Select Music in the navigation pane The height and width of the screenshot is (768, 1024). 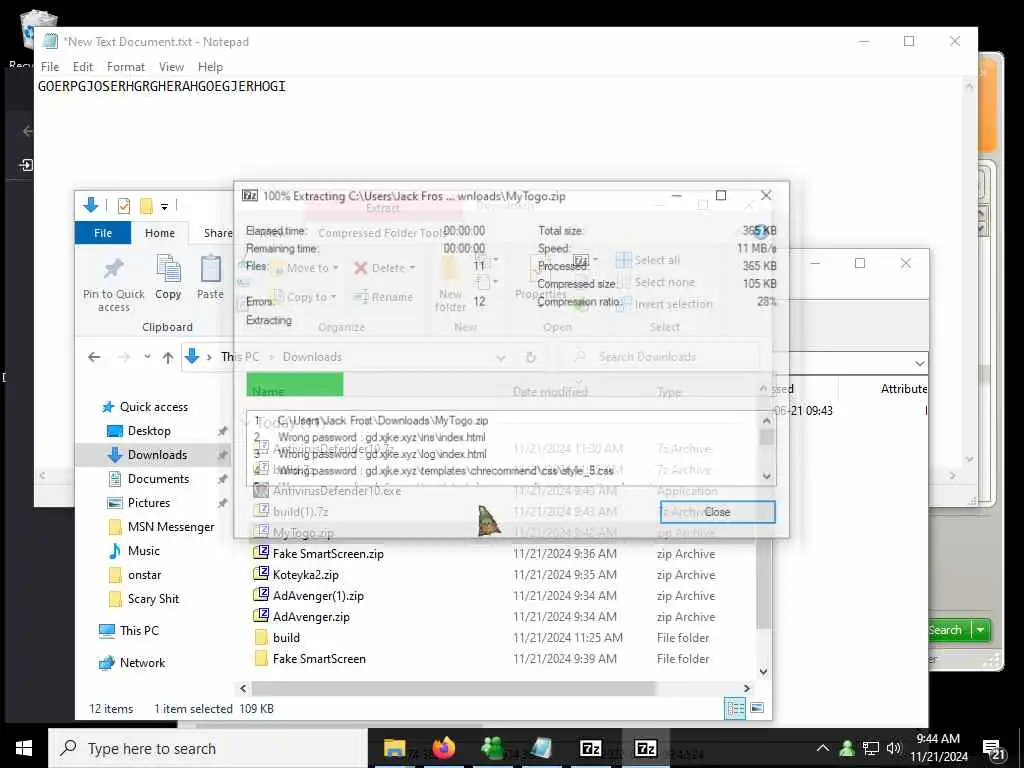tap(143, 551)
